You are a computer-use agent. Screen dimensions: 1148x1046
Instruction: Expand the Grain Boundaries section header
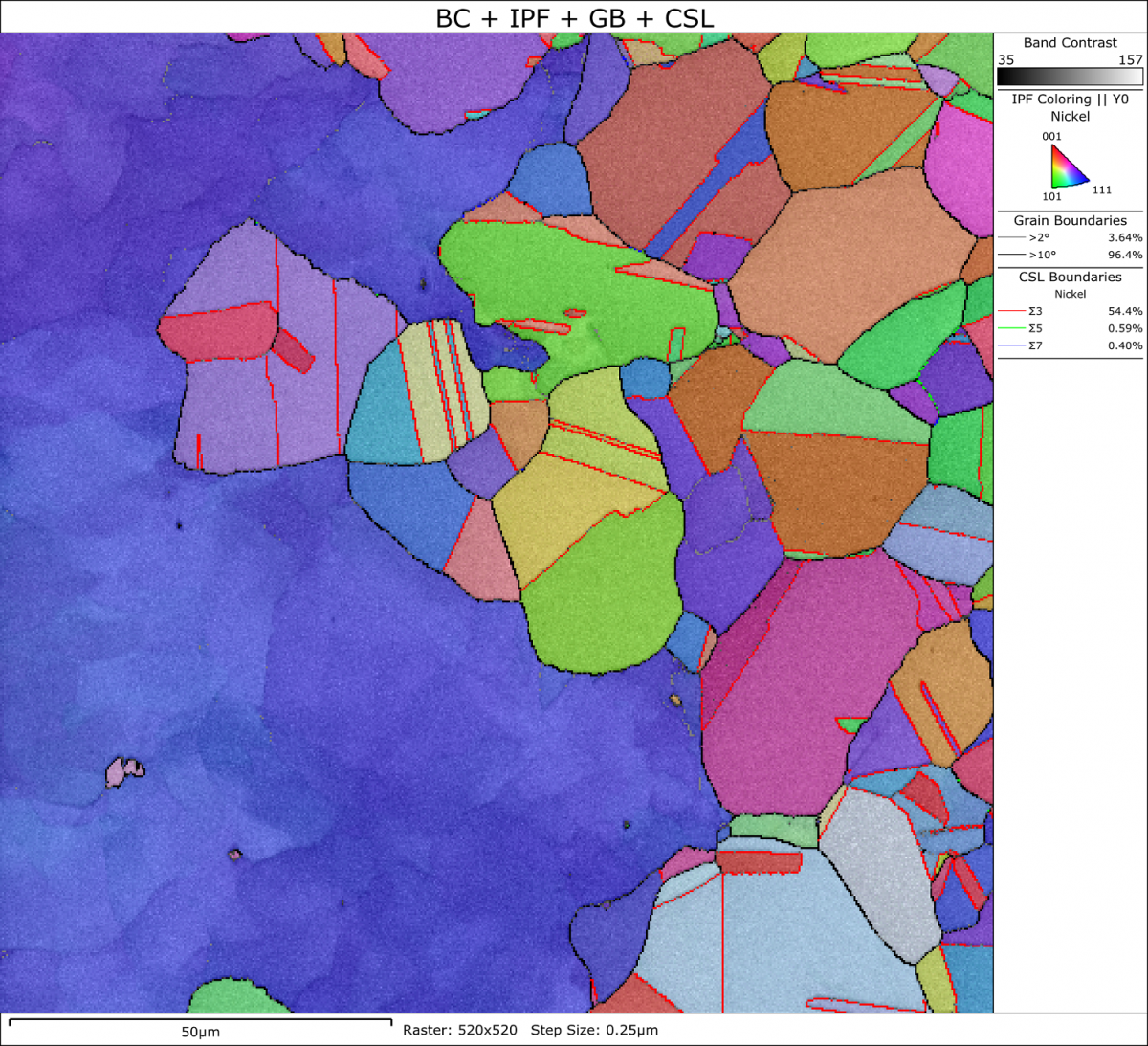1069,220
